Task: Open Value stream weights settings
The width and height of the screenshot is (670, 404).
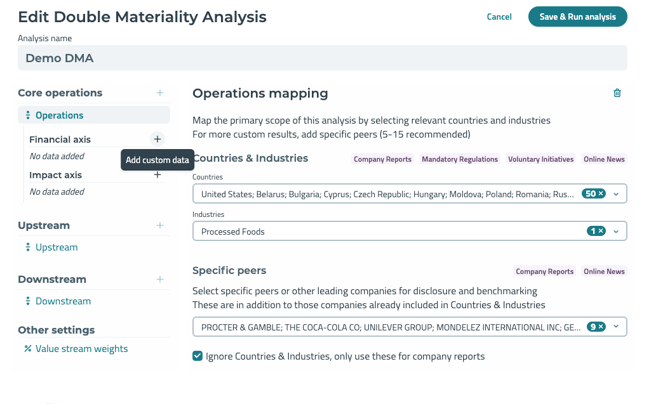Action: tap(81, 349)
